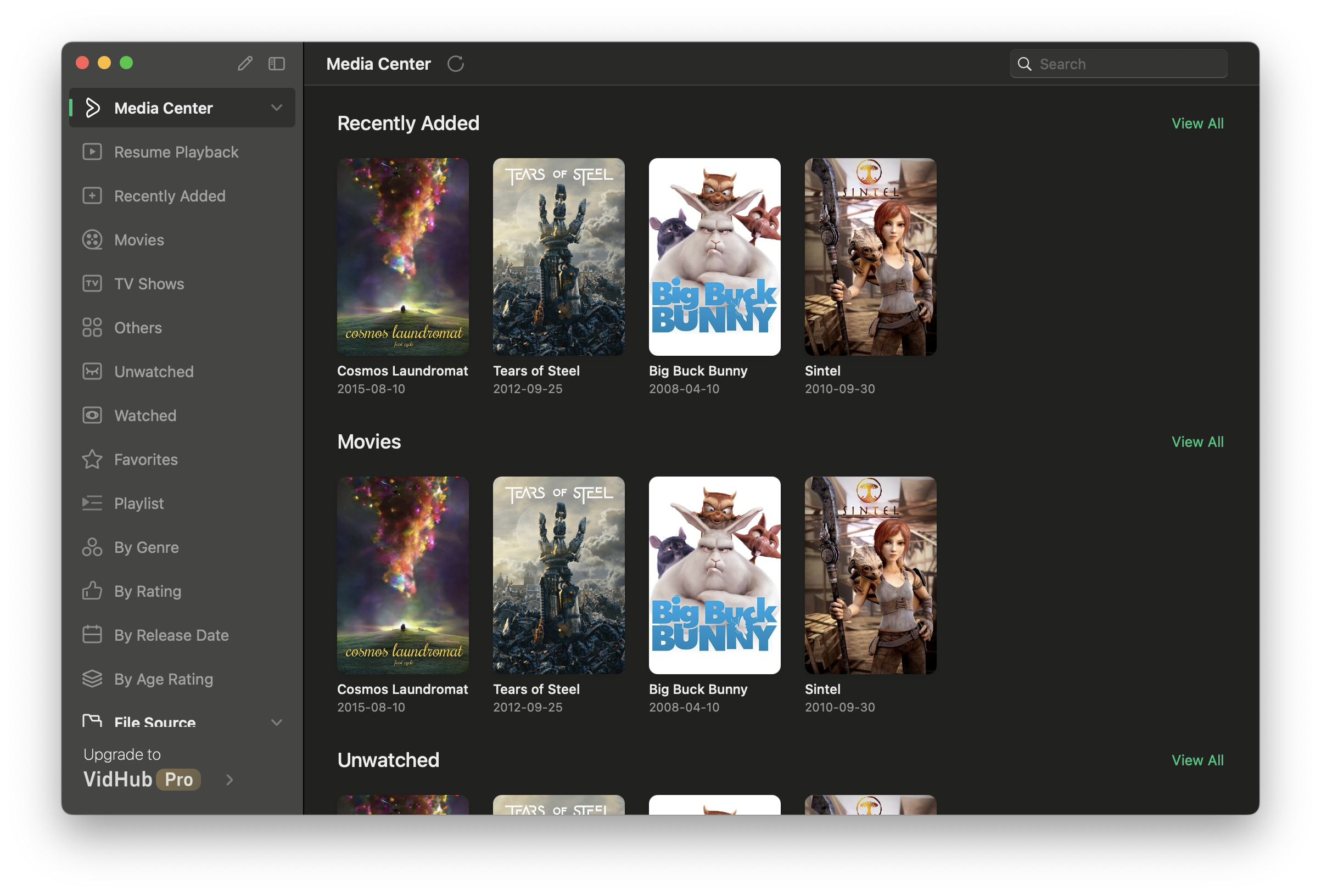Click the Playlist icon
Screen dimensions: 1321x896
(x=92, y=503)
